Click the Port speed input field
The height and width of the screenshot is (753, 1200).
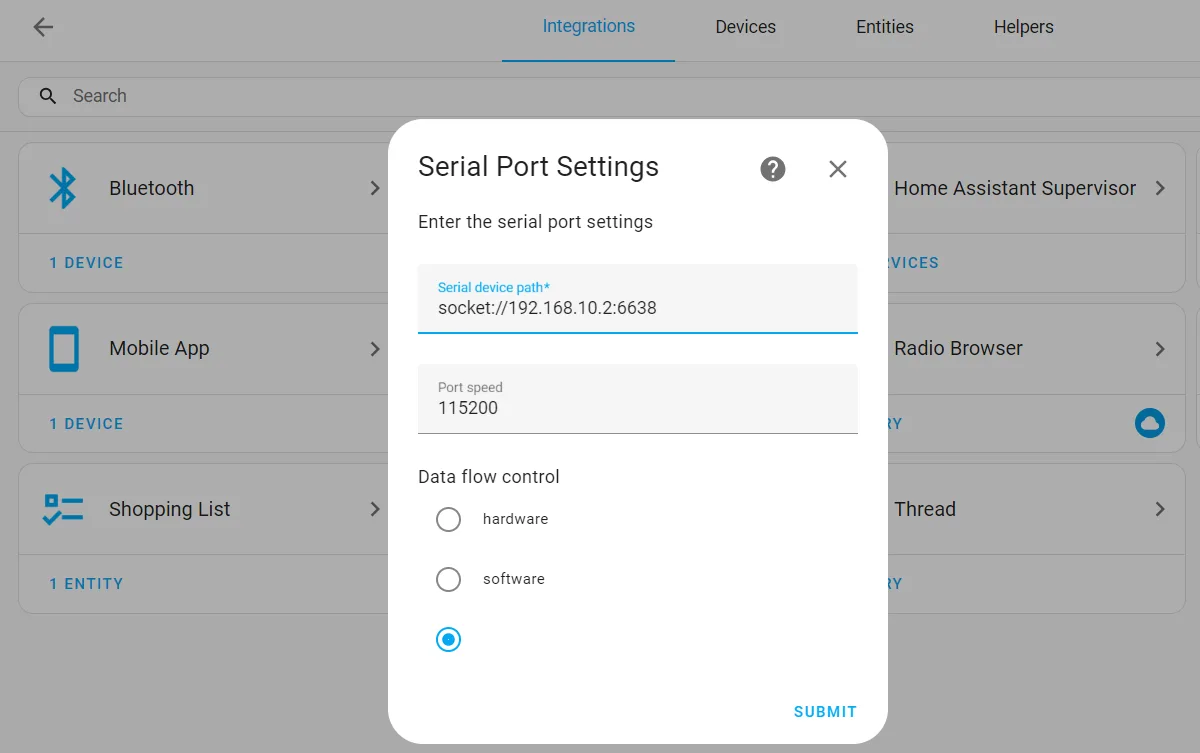click(x=637, y=408)
